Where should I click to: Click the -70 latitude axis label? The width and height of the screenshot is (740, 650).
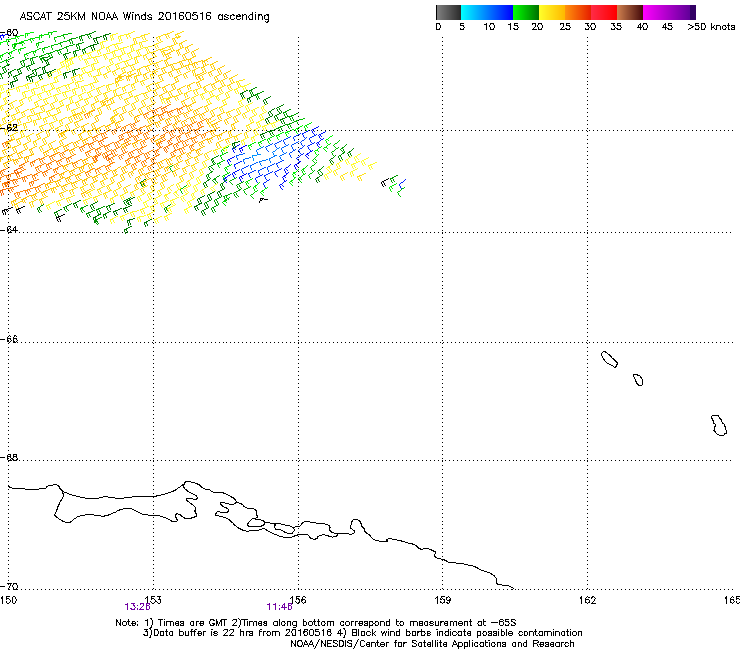point(9,586)
